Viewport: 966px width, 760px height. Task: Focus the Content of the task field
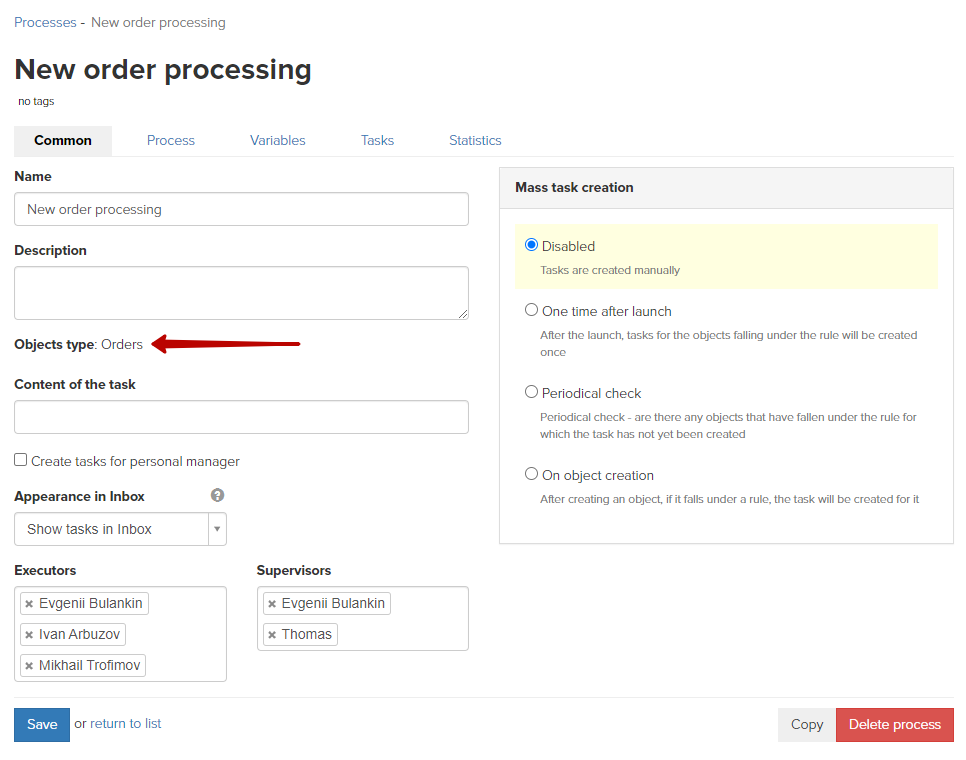tap(242, 417)
